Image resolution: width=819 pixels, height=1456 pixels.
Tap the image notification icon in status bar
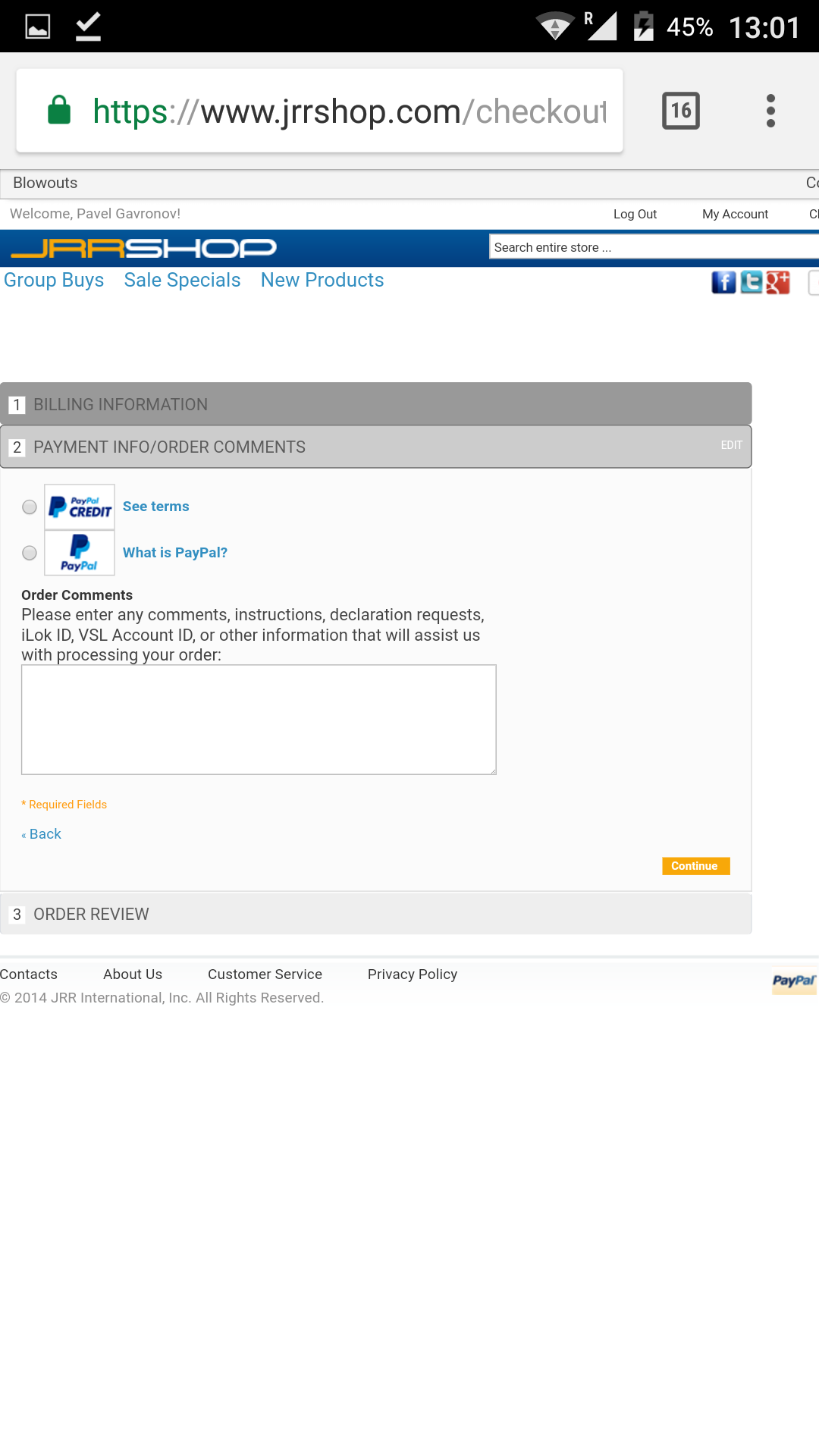[x=38, y=27]
